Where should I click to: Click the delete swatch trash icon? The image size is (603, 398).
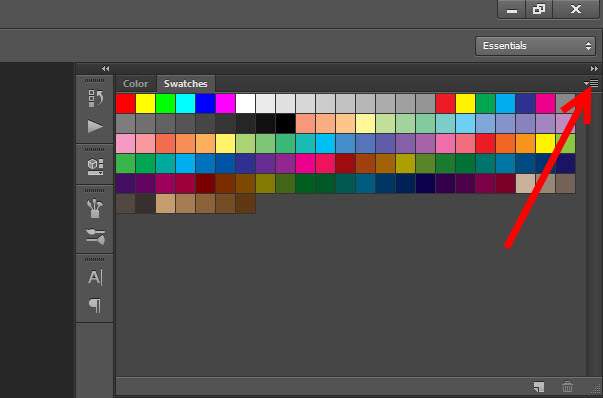coord(567,386)
